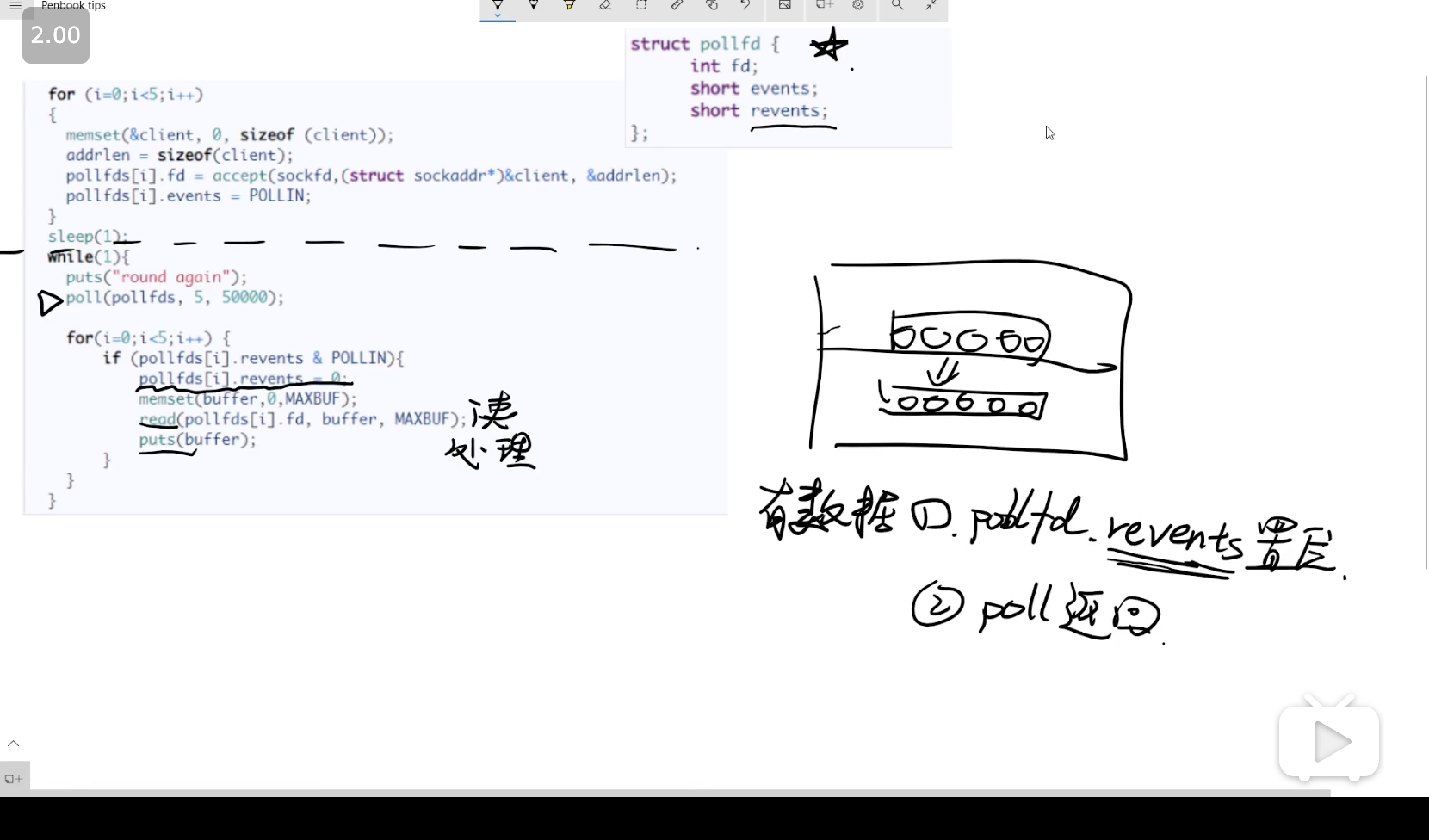Screen dimensions: 1429x840
Task: Click the 'for (i=0;i<5;i++)' first line
Action: click(126, 95)
